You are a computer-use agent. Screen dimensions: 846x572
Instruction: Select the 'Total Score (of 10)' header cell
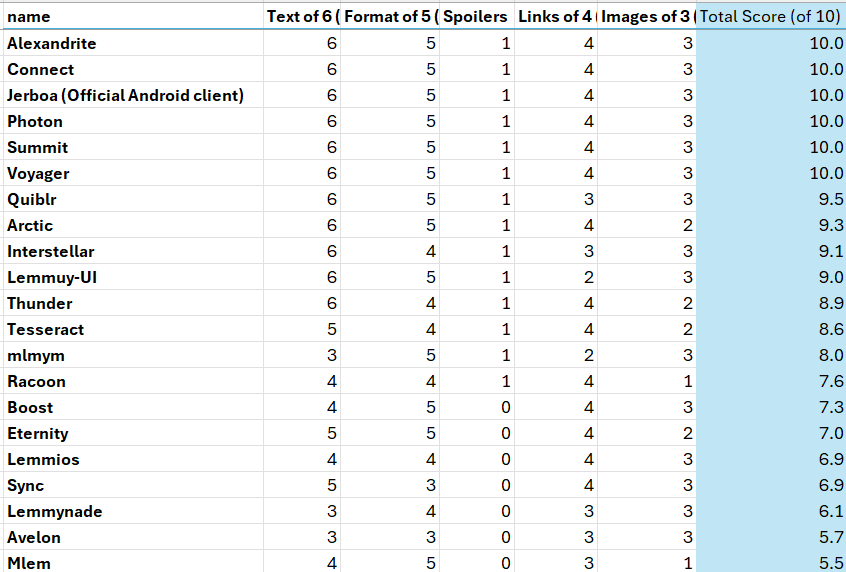(771, 16)
